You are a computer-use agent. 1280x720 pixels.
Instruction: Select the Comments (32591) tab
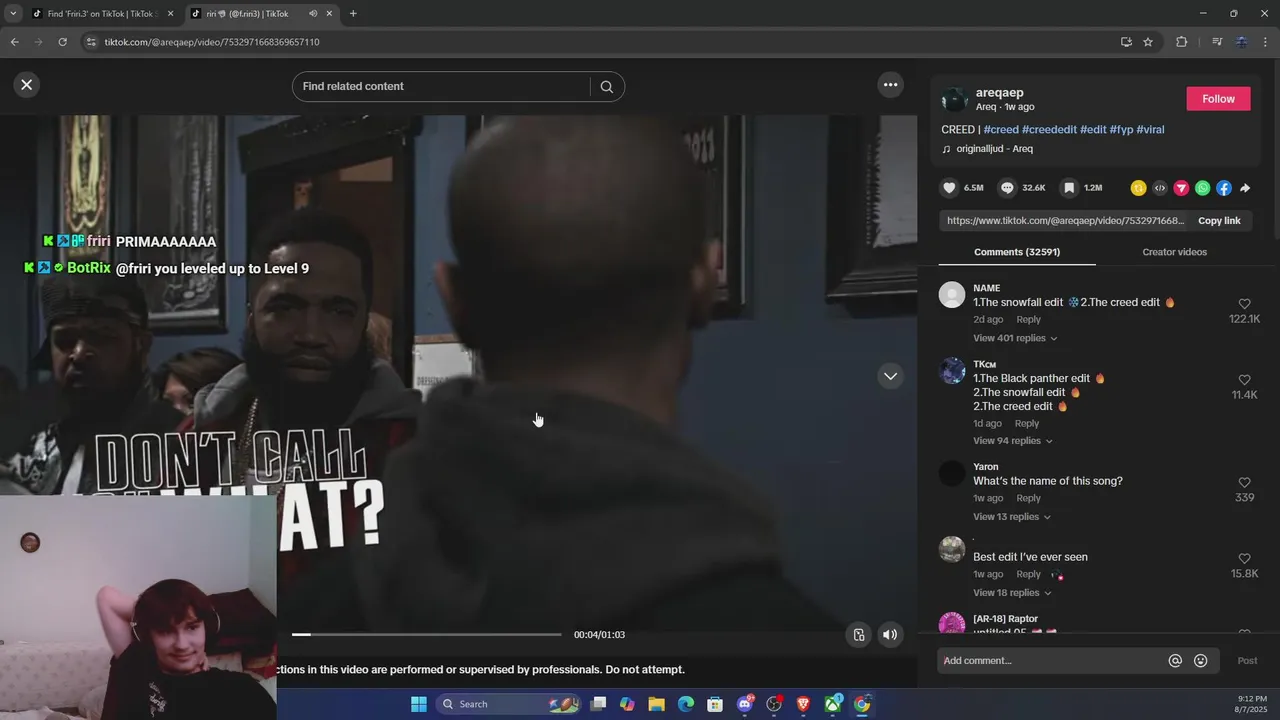(1017, 252)
